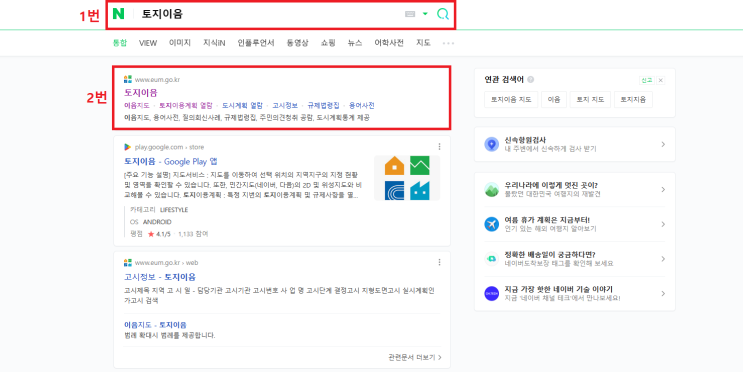Open the 고시정보 sublink in first result
Image resolution: width=743 pixels, height=372 pixels.
point(285,105)
